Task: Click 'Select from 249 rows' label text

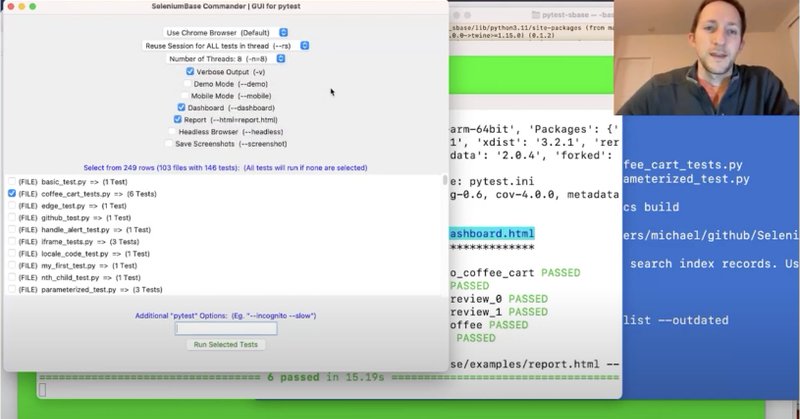Action: pos(226,167)
